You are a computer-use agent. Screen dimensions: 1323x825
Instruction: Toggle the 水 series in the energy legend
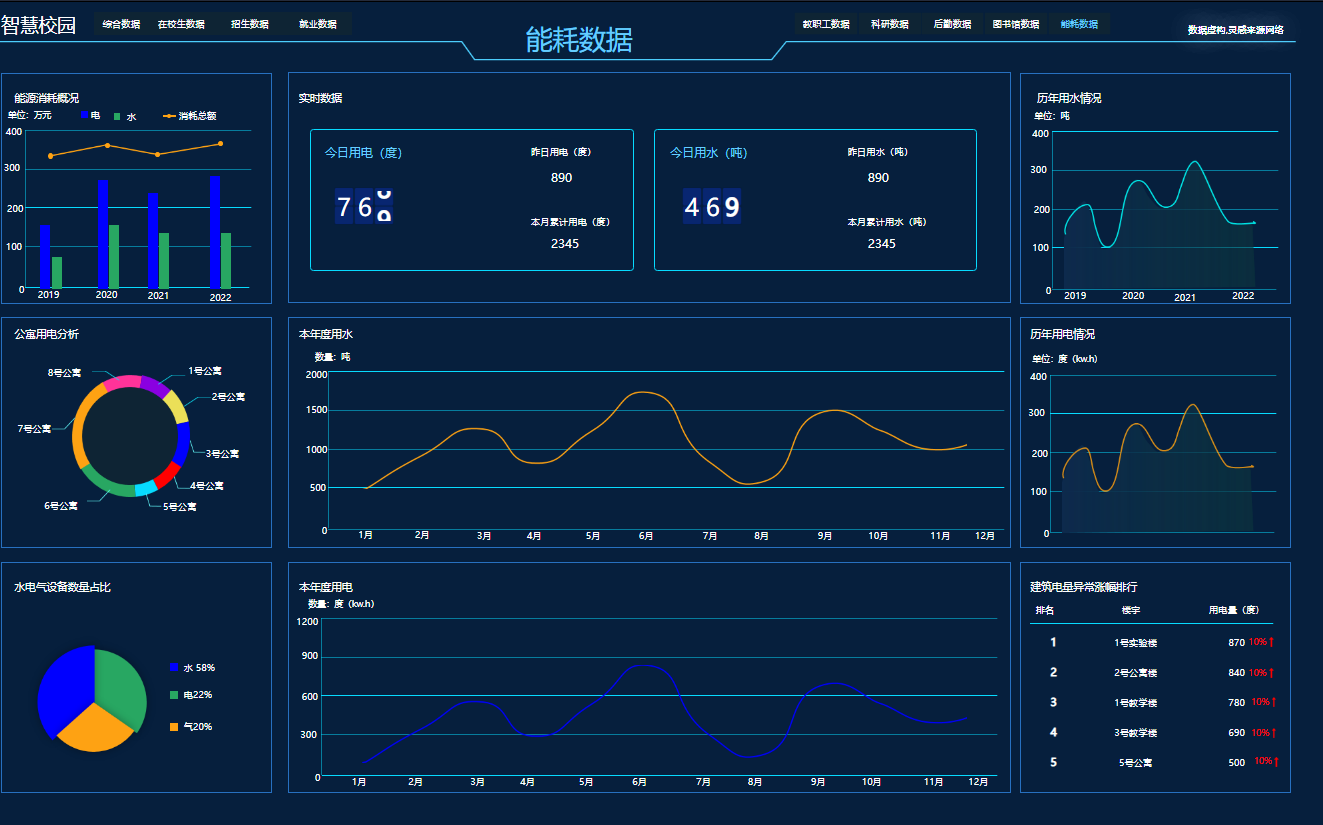(x=125, y=117)
